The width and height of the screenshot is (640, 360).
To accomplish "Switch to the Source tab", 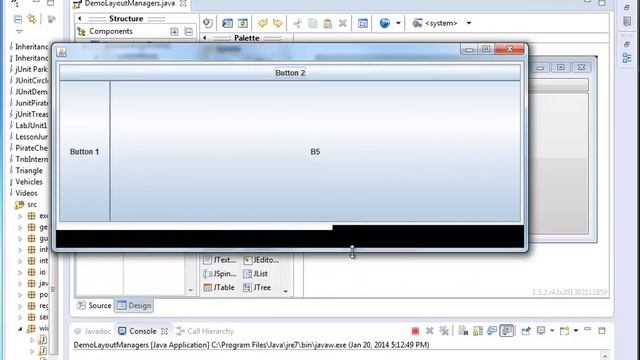I will tap(94, 305).
